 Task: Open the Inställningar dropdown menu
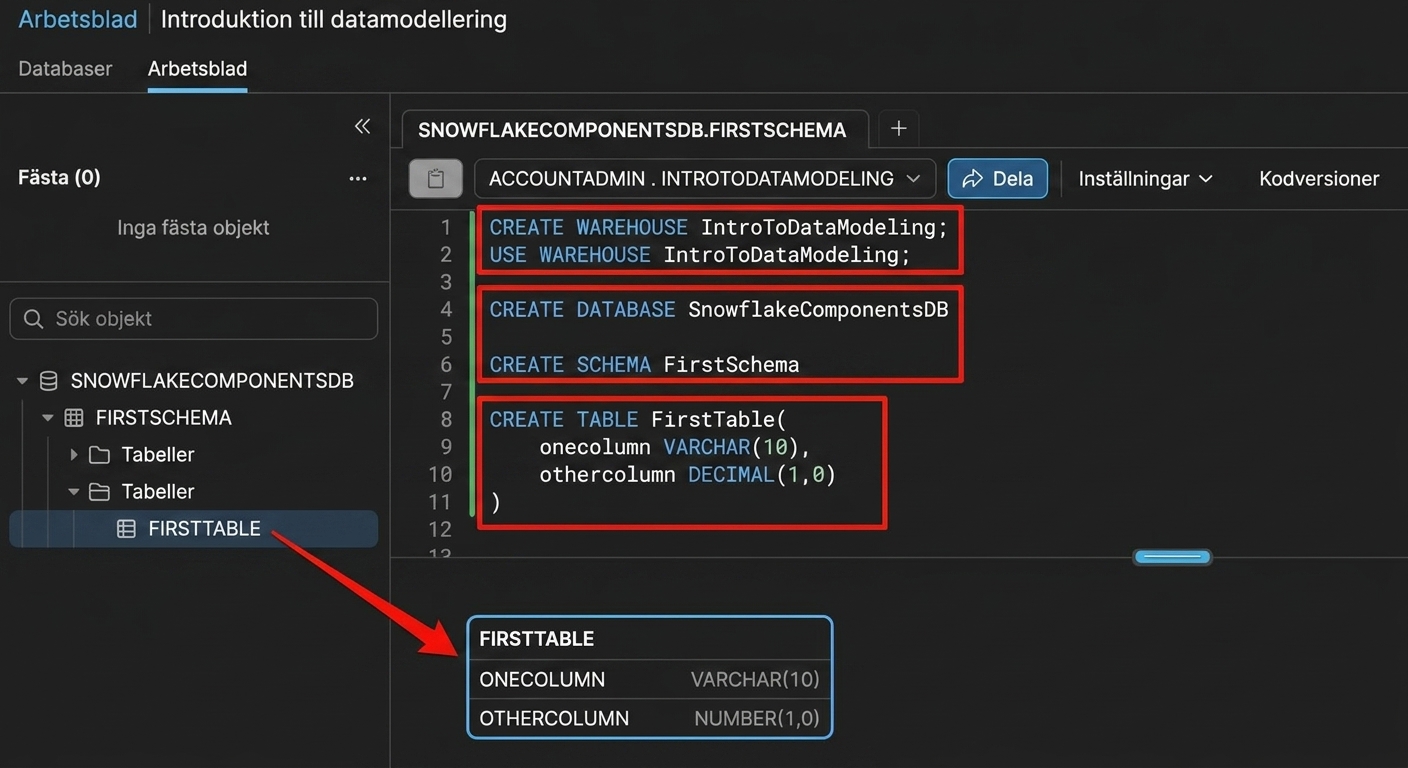tap(1145, 179)
